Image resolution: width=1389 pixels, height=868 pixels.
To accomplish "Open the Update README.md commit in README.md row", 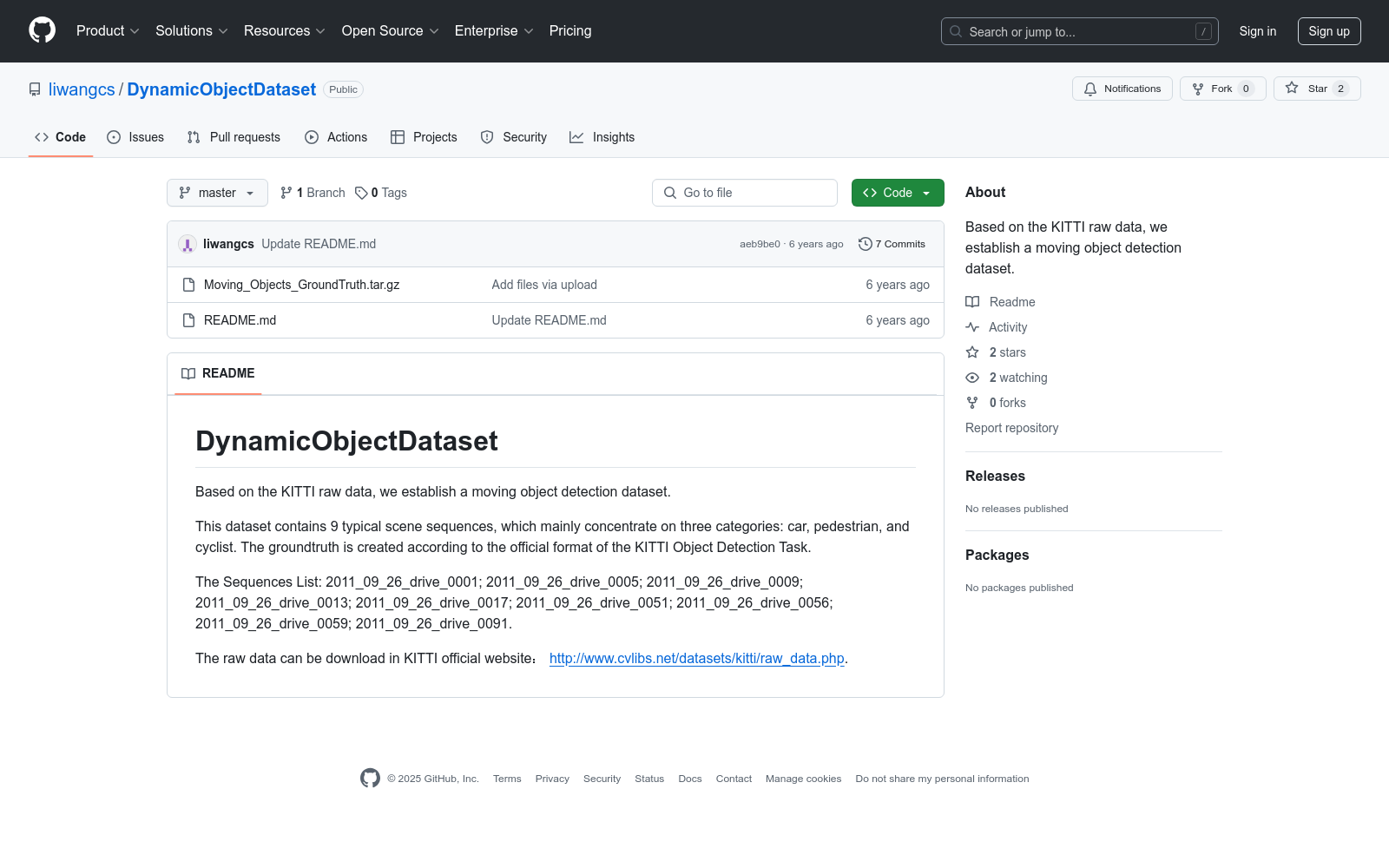I will click(x=550, y=320).
